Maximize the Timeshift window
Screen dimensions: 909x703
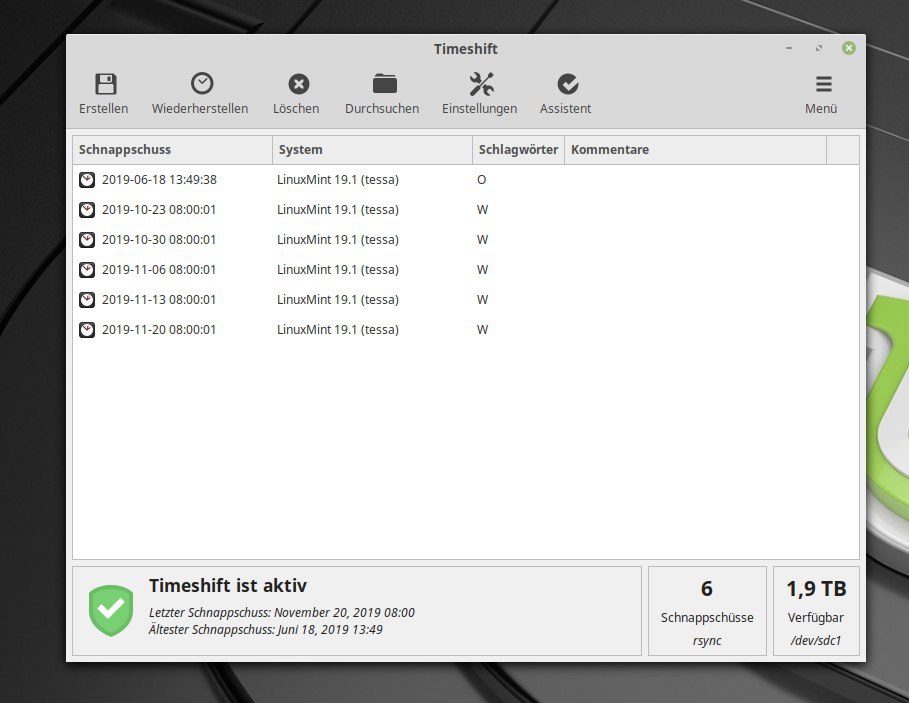coord(819,48)
